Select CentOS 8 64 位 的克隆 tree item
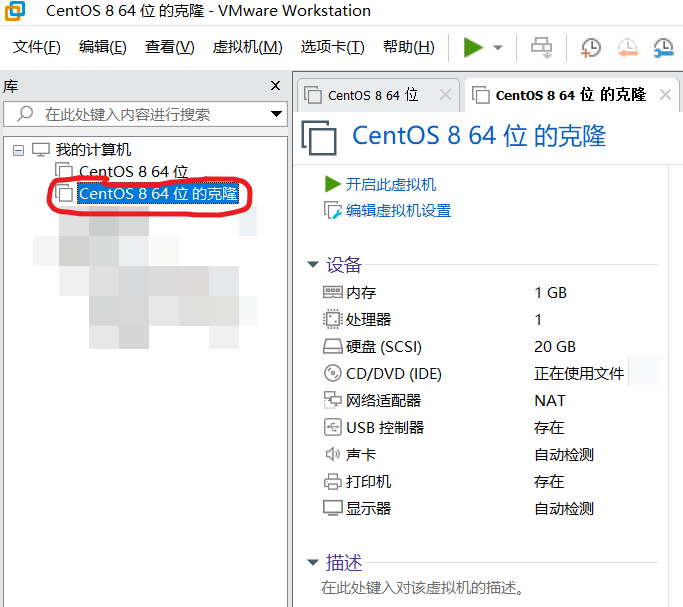This screenshot has width=683, height=607. [x=158, y=193]
